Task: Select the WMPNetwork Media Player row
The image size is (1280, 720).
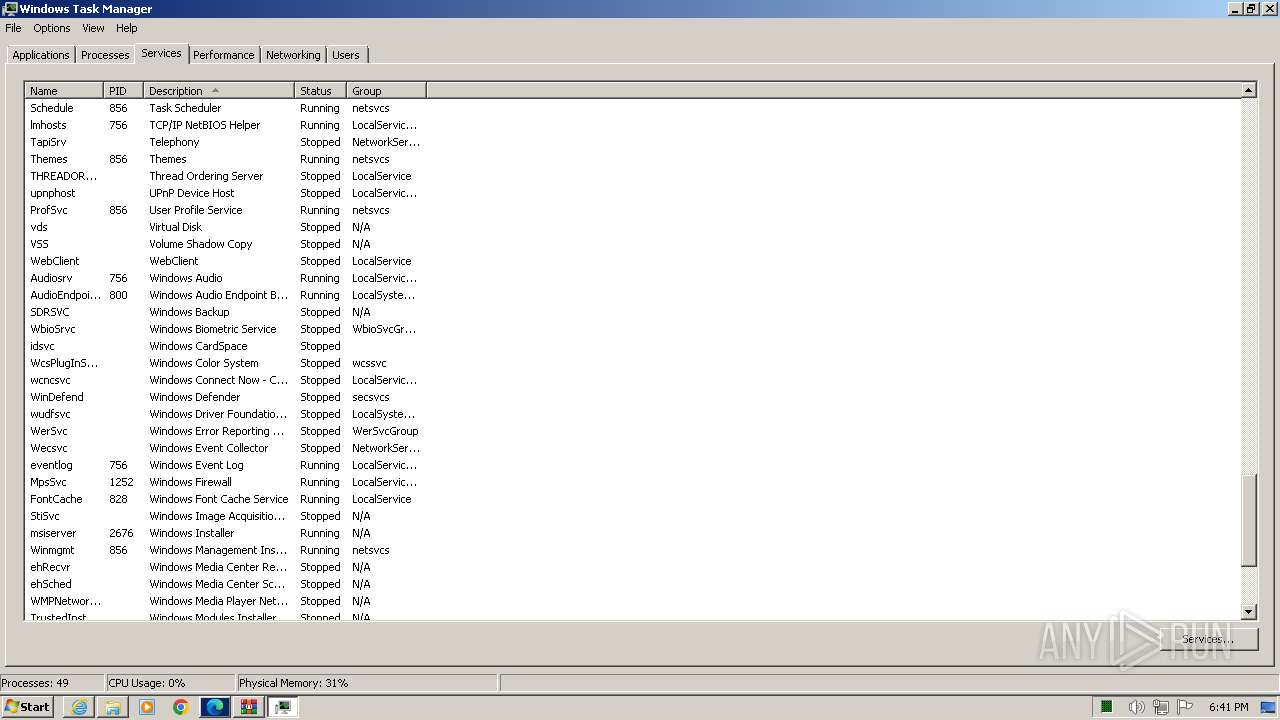Action: 226,601
